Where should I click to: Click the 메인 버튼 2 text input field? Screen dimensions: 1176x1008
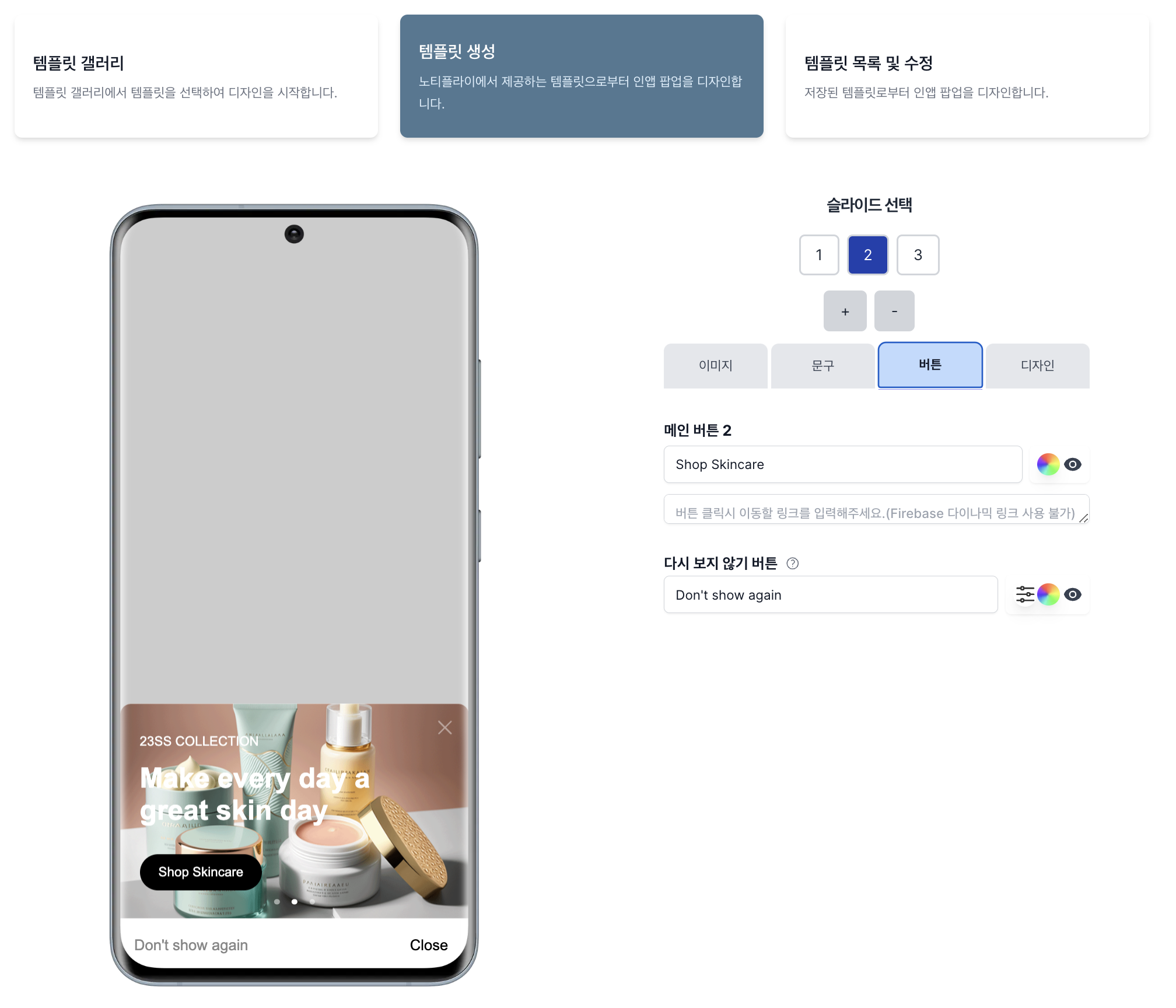click(843, 464)
